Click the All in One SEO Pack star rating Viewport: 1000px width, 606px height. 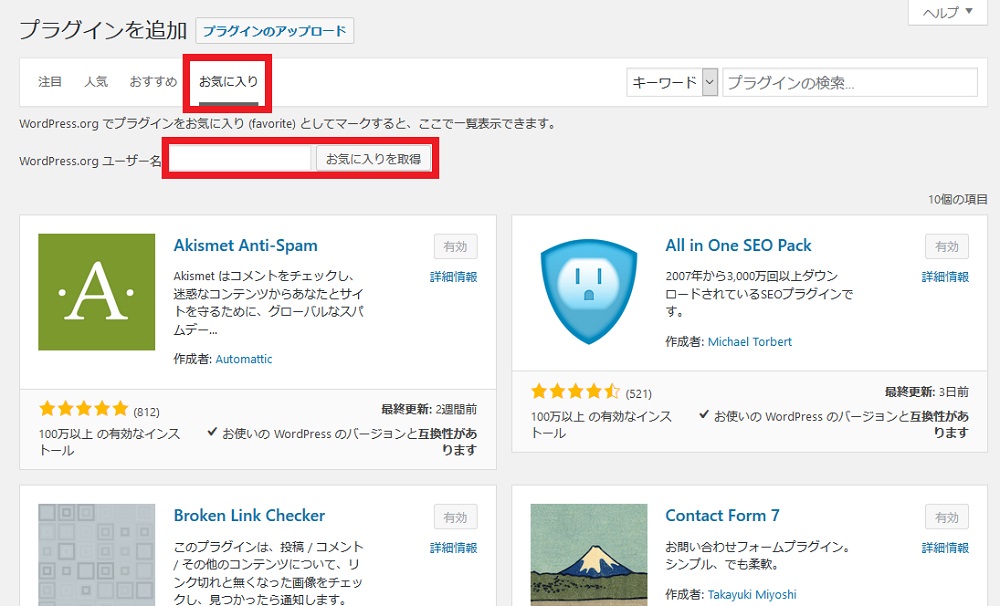575,391
